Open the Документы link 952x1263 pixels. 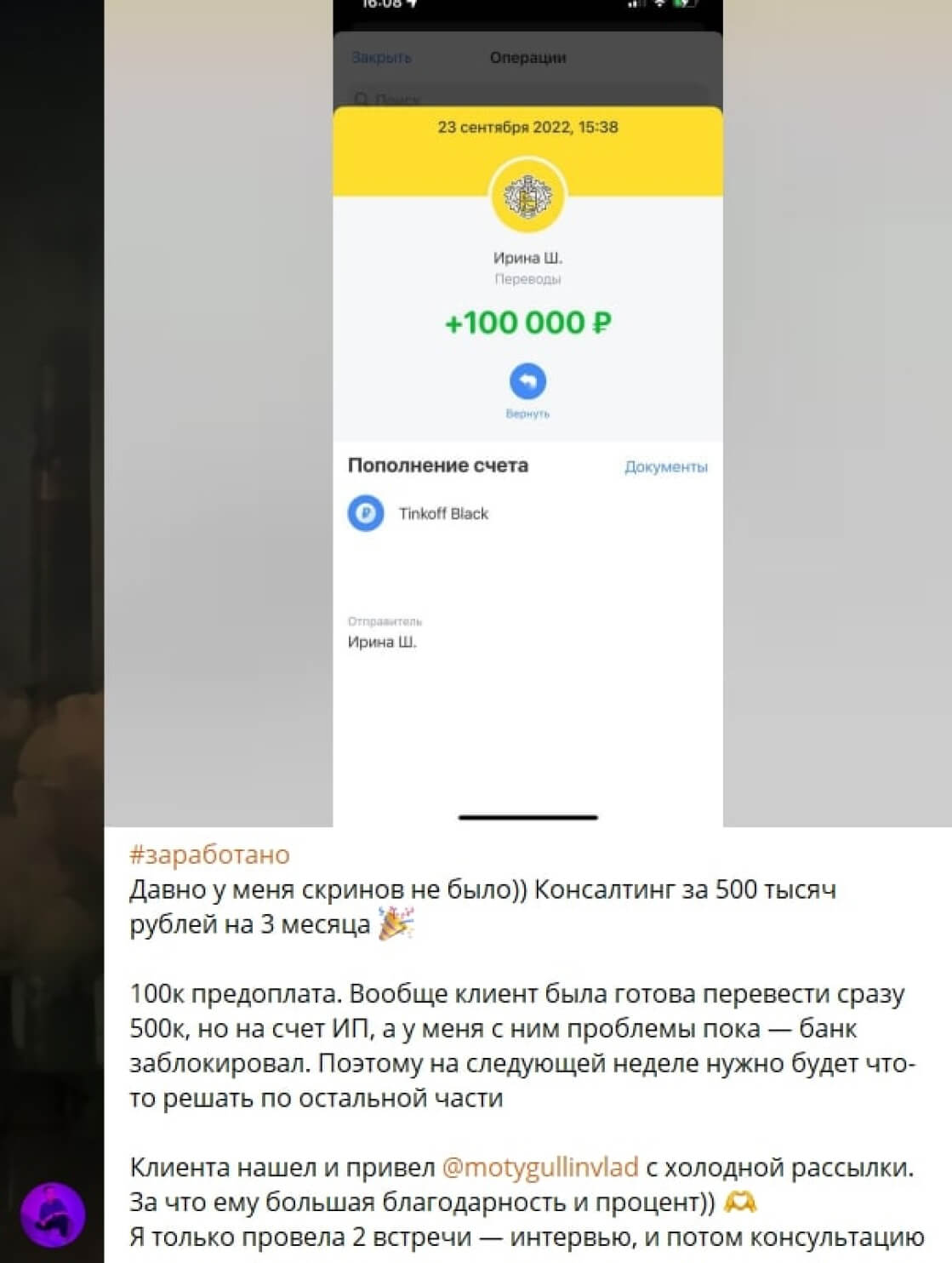pyautogui.click(x=666, y=466)
